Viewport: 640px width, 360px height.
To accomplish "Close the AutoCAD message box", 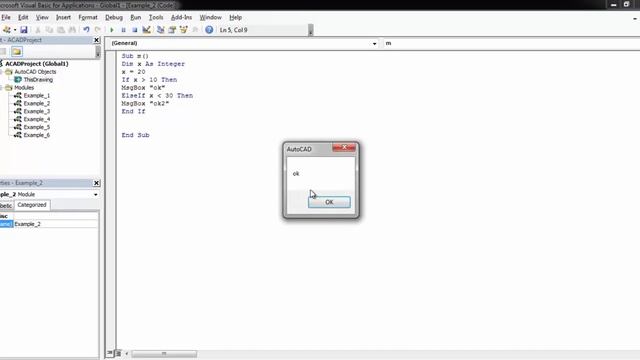I will [344, 148].
